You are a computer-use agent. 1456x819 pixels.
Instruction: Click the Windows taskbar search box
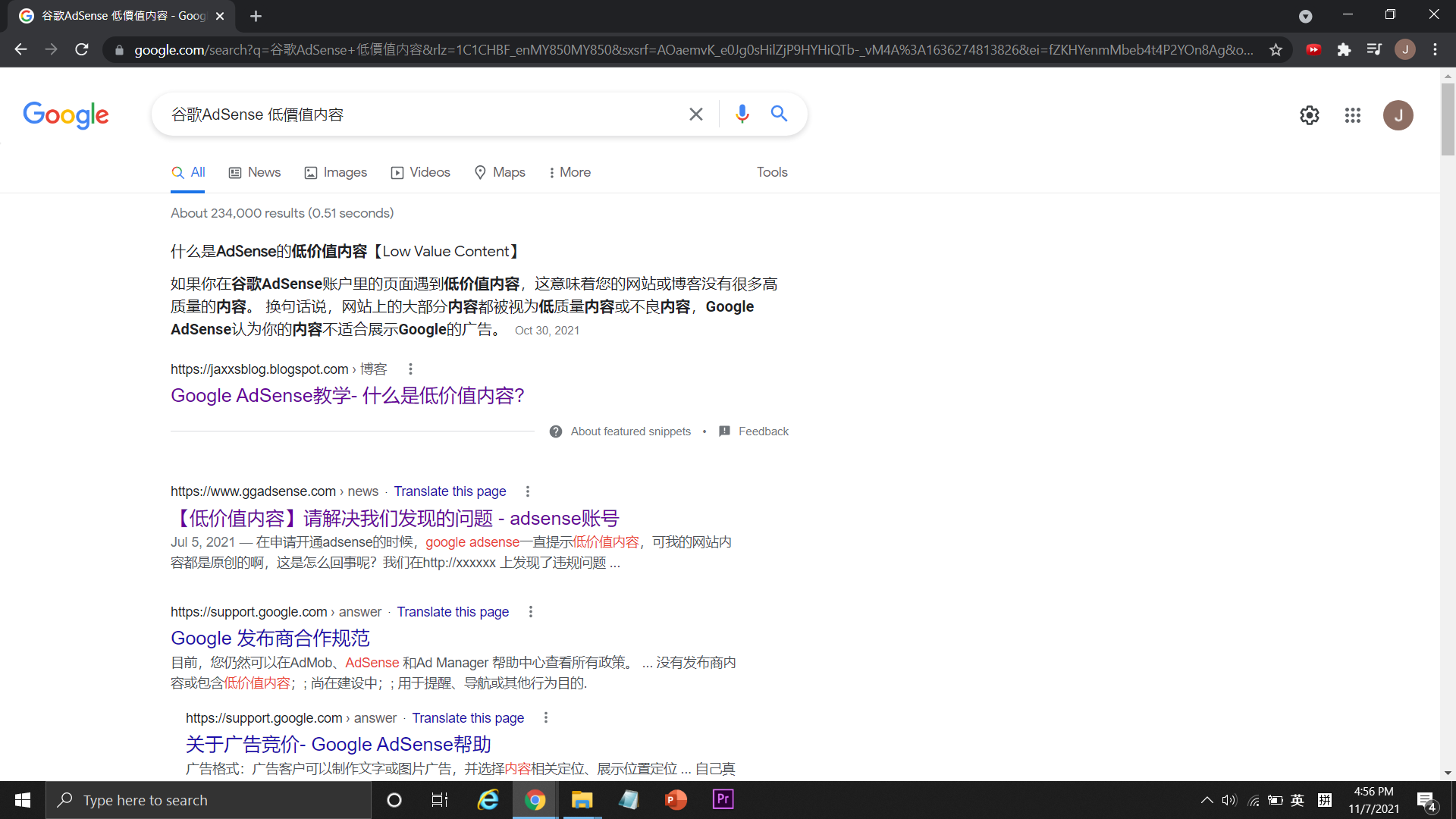point(209,800)
